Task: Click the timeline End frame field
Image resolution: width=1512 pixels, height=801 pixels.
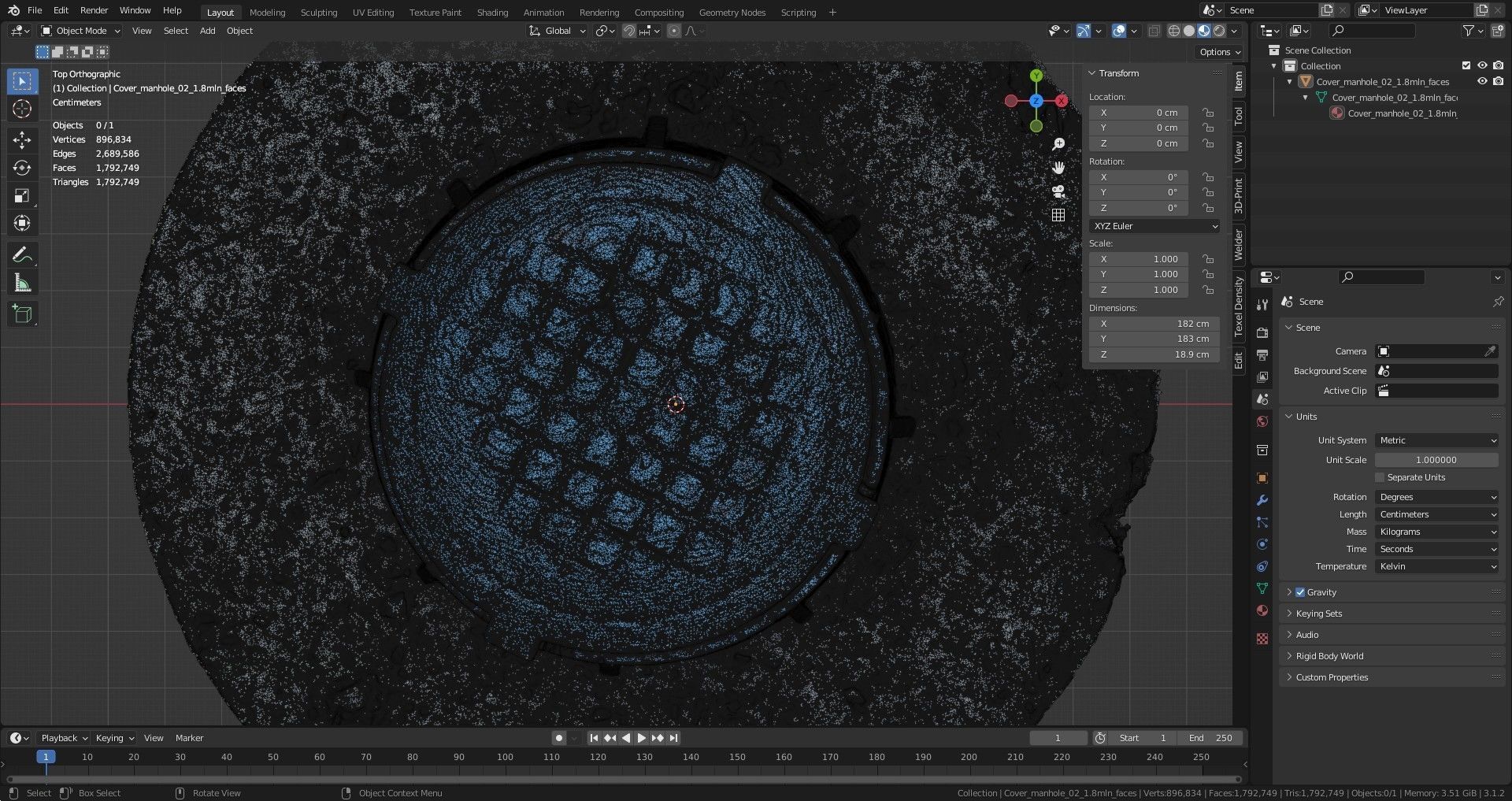Action: click(1210, 738)
